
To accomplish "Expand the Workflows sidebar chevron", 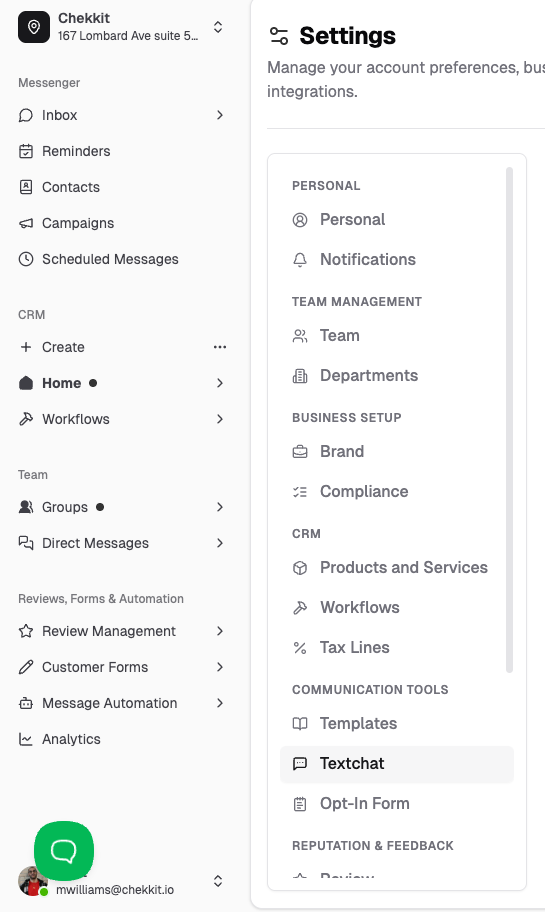I will [220, 419].
